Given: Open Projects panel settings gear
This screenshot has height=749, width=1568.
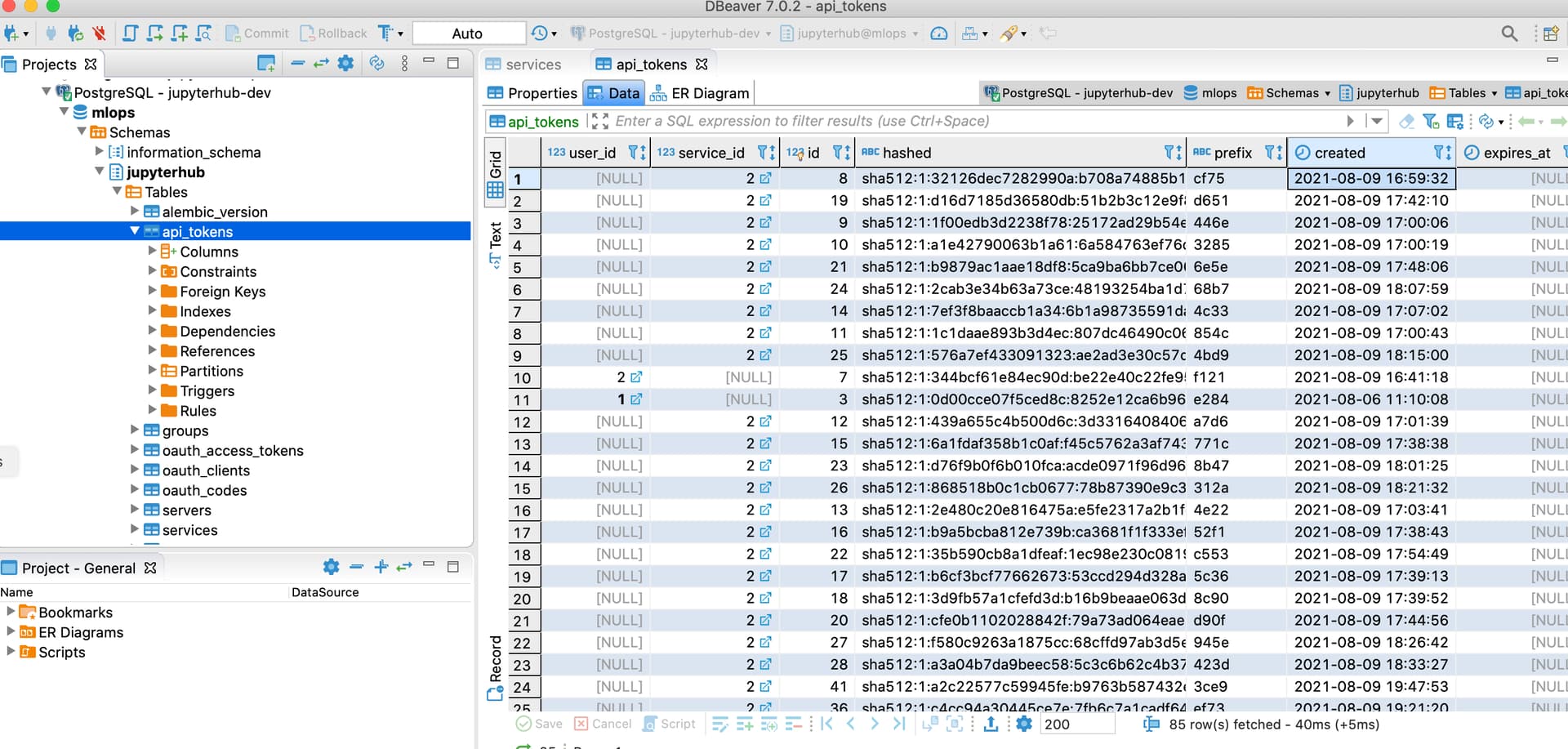Looking at the screenshot, I should coord(345,63).
